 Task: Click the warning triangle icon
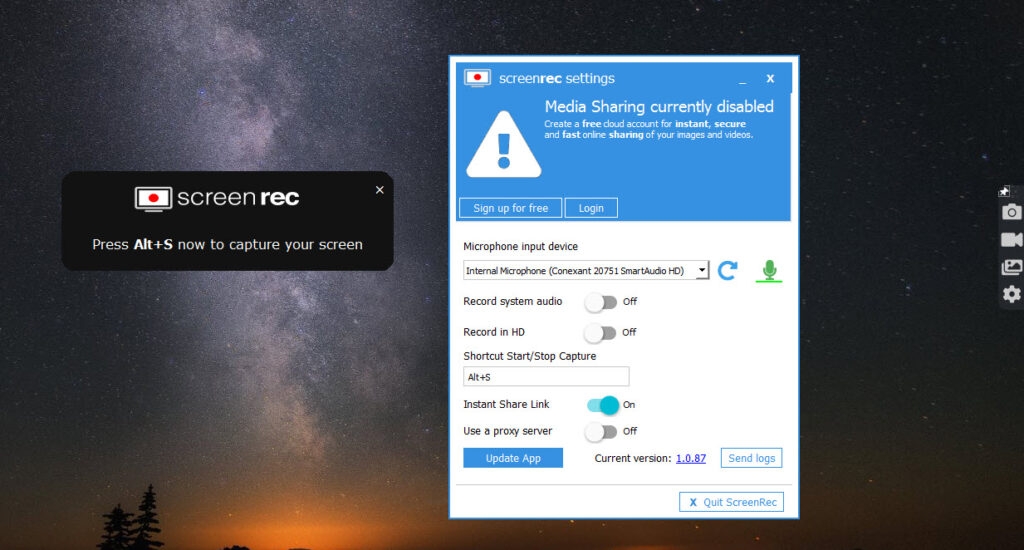(x=504, y=144)
